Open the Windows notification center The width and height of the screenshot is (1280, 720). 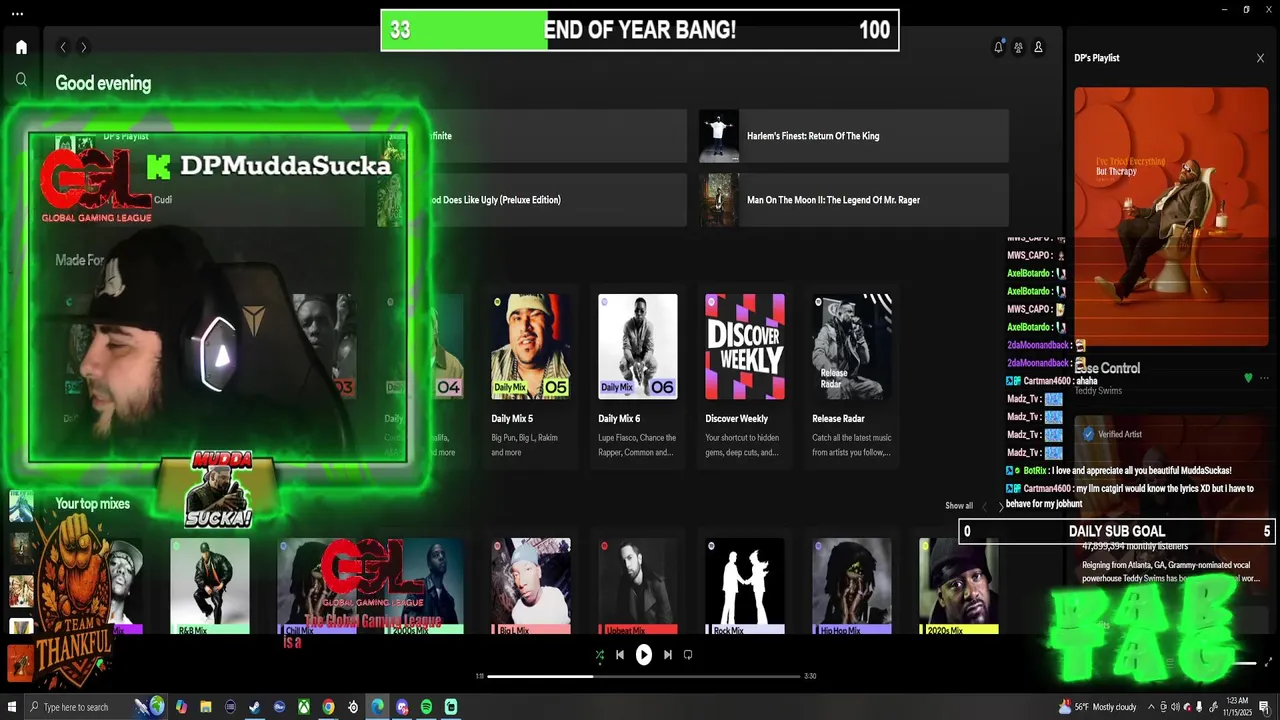[x=1264, y=707]
